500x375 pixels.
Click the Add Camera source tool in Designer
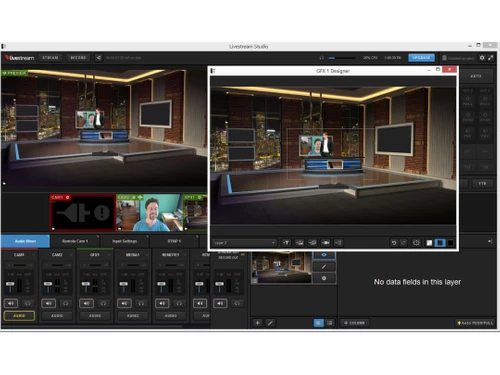[325, 243]
